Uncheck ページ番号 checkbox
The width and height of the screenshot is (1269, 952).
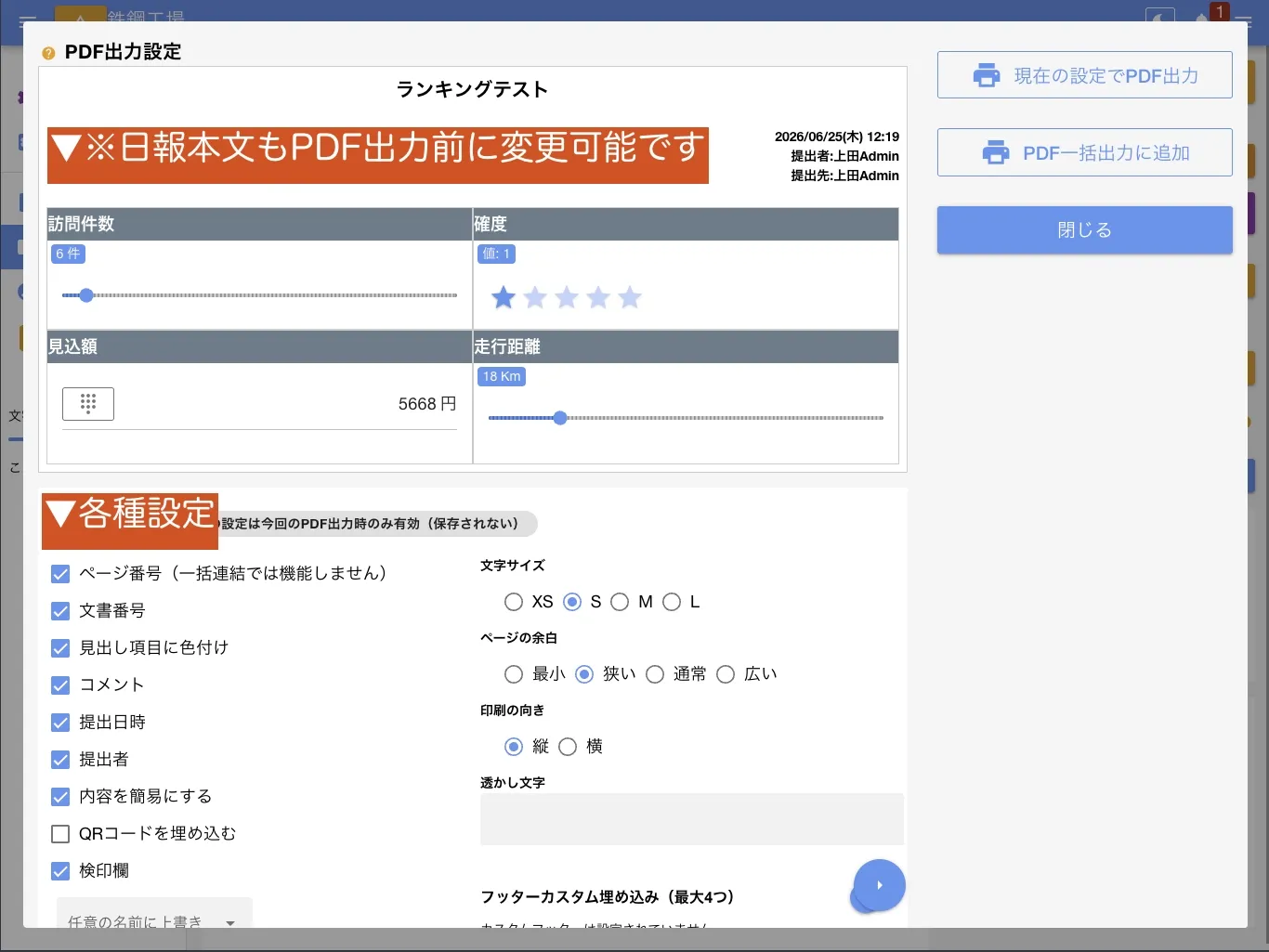click(60, 574)
